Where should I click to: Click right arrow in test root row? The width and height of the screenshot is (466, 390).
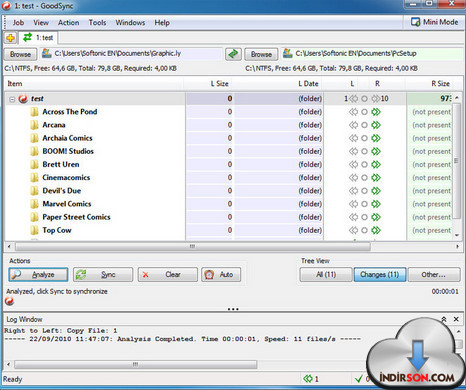click(376, 99)
